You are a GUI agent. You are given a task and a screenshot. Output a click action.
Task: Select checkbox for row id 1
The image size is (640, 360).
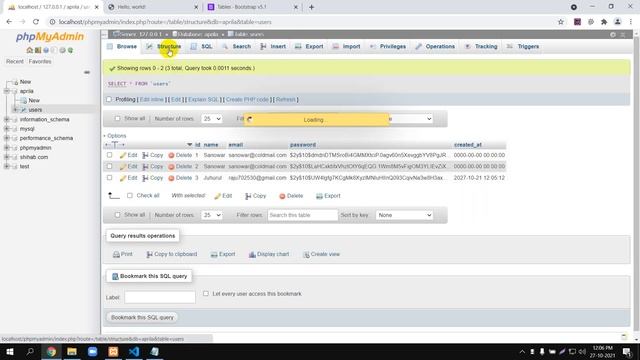109,155
